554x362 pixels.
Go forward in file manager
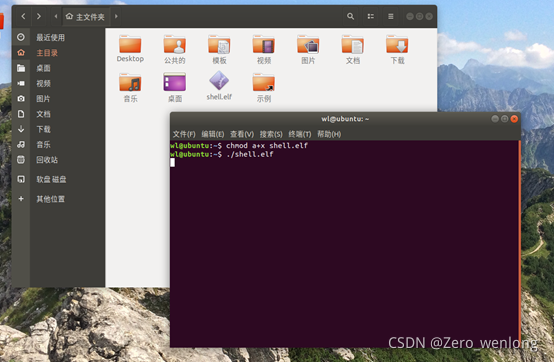pyautogui.click(x=39, y=16)
